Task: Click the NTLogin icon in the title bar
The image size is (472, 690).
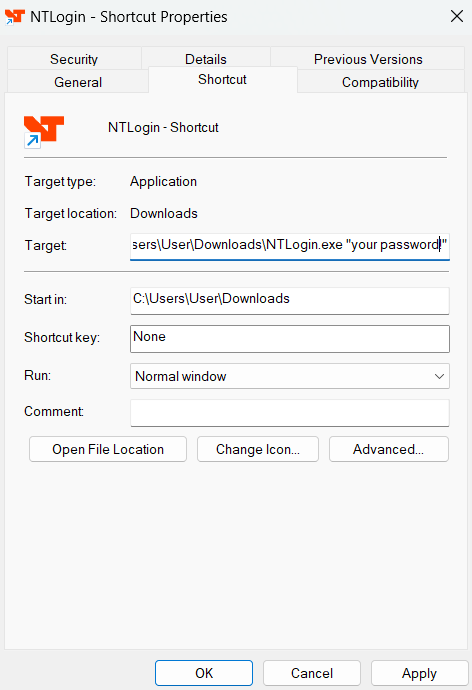Action: click(15, 17)
